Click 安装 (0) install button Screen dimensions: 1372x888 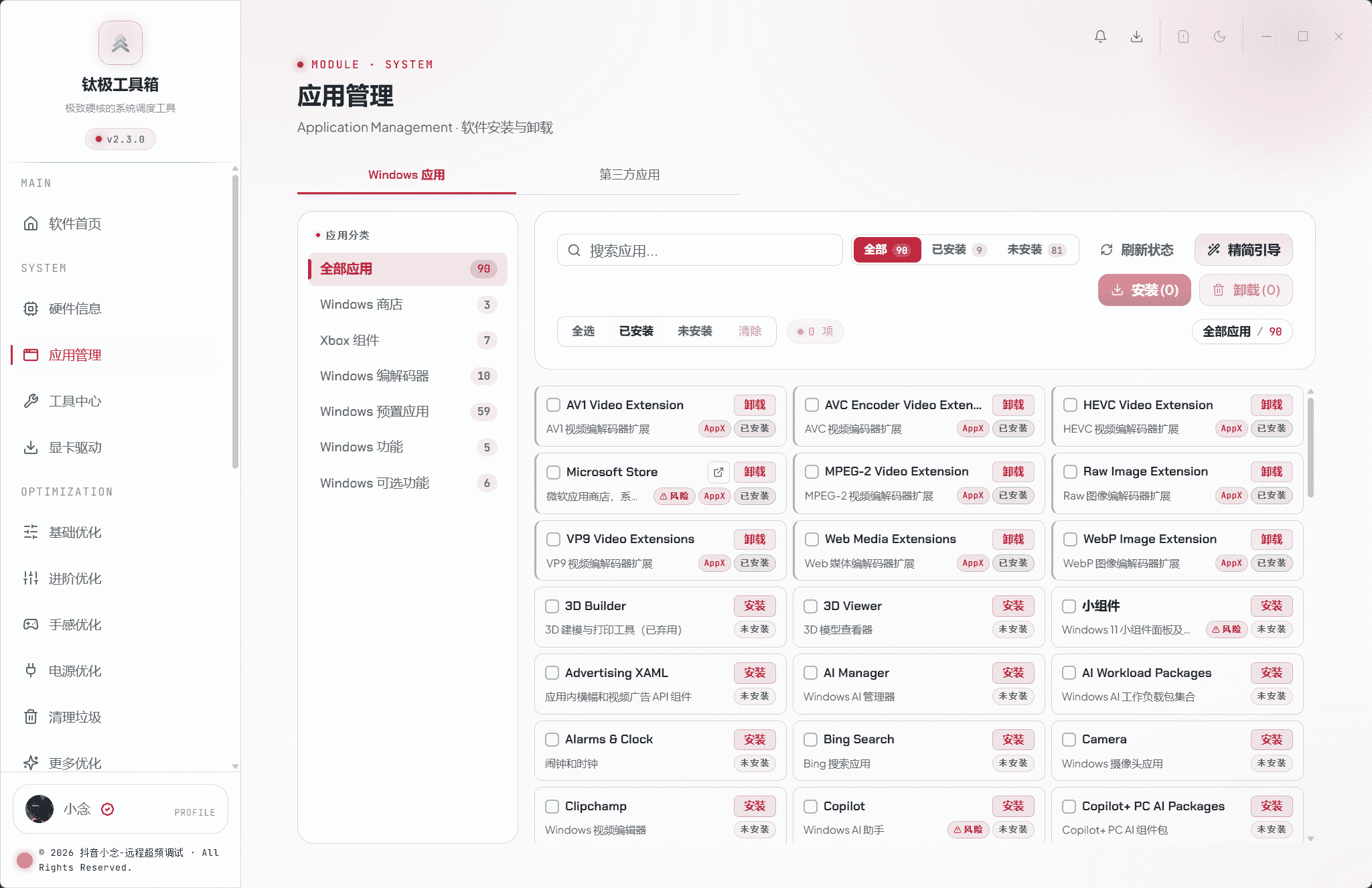[x=1144, y=290]
